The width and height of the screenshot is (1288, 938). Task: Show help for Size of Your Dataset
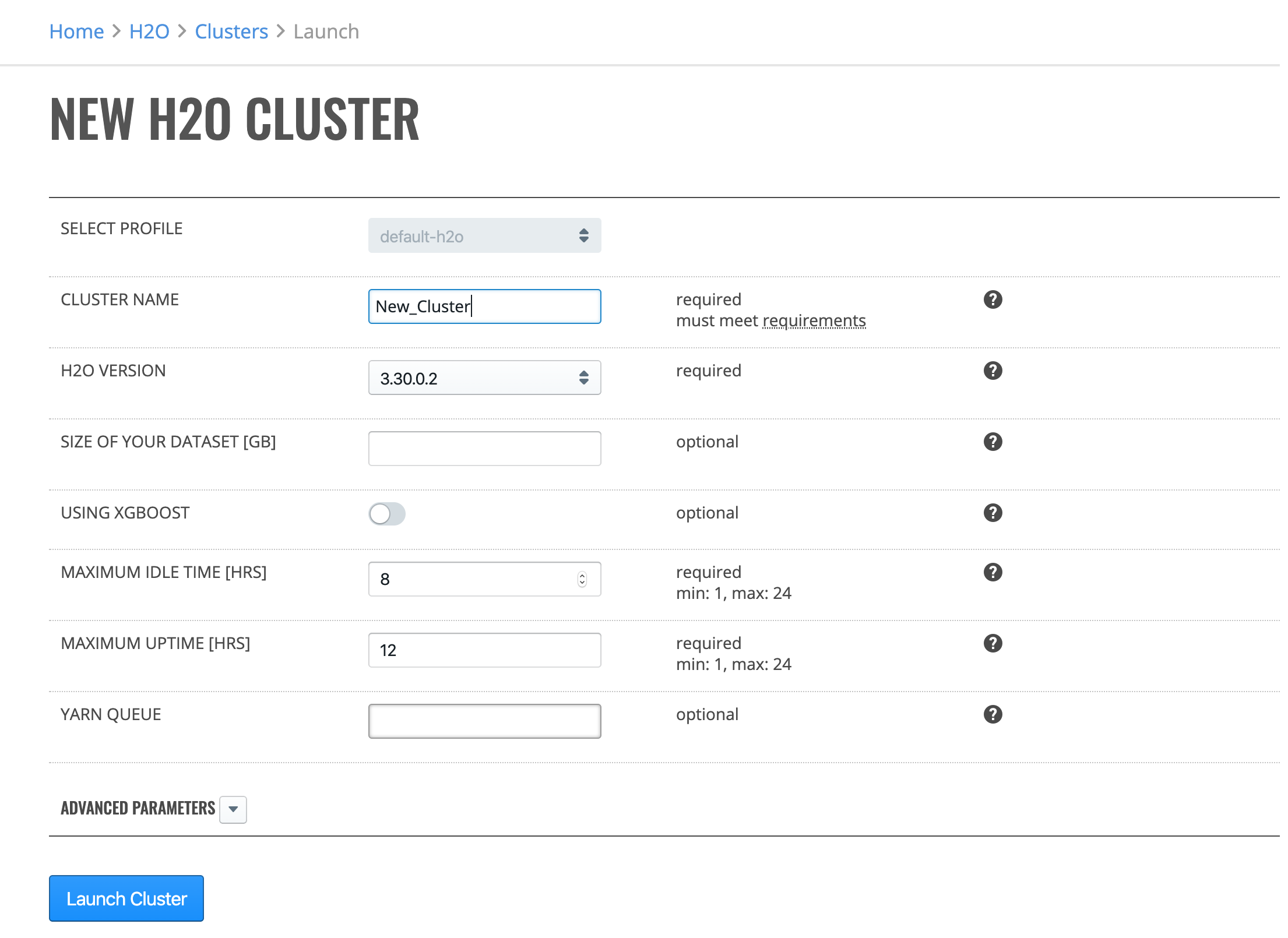pyautogui.click(x=993, y=442)
